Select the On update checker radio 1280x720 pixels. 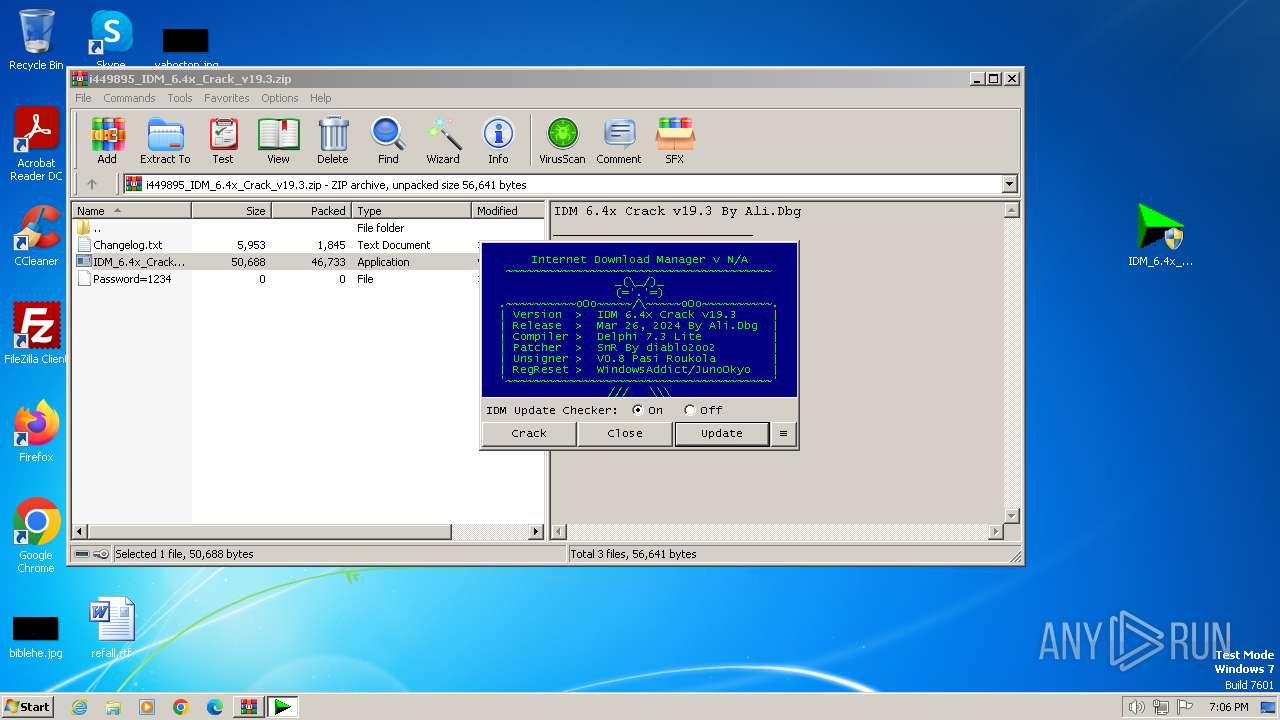tap(638, 410)
